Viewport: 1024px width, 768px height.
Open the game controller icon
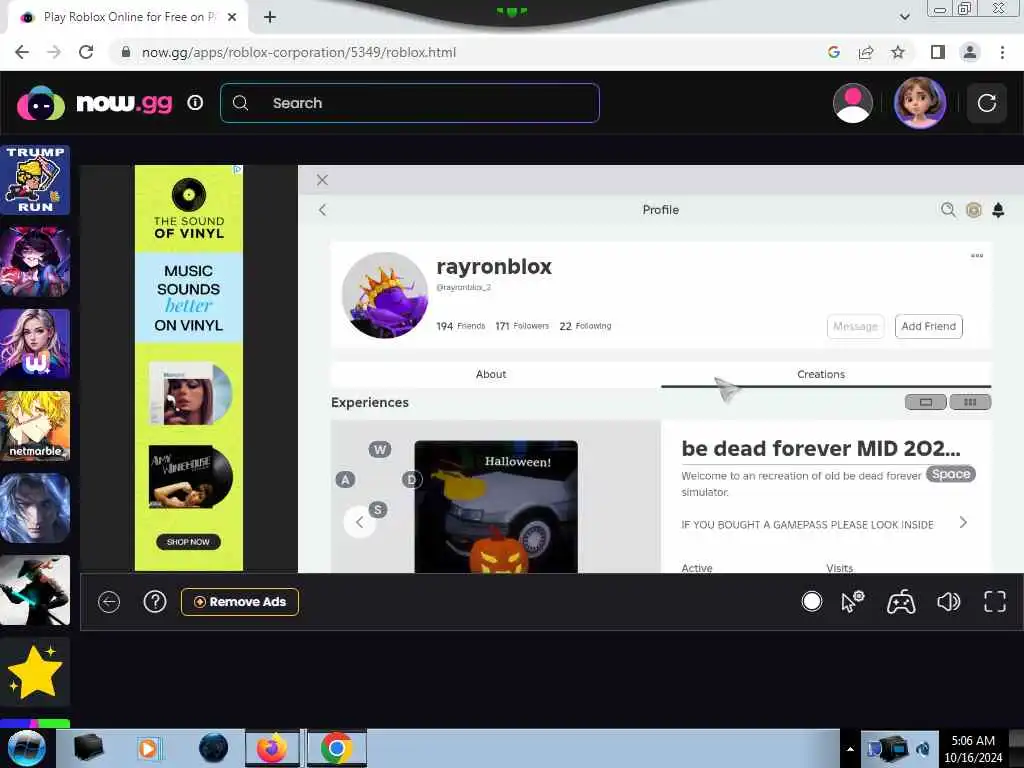pyautogui.click(x=901, y=602)
